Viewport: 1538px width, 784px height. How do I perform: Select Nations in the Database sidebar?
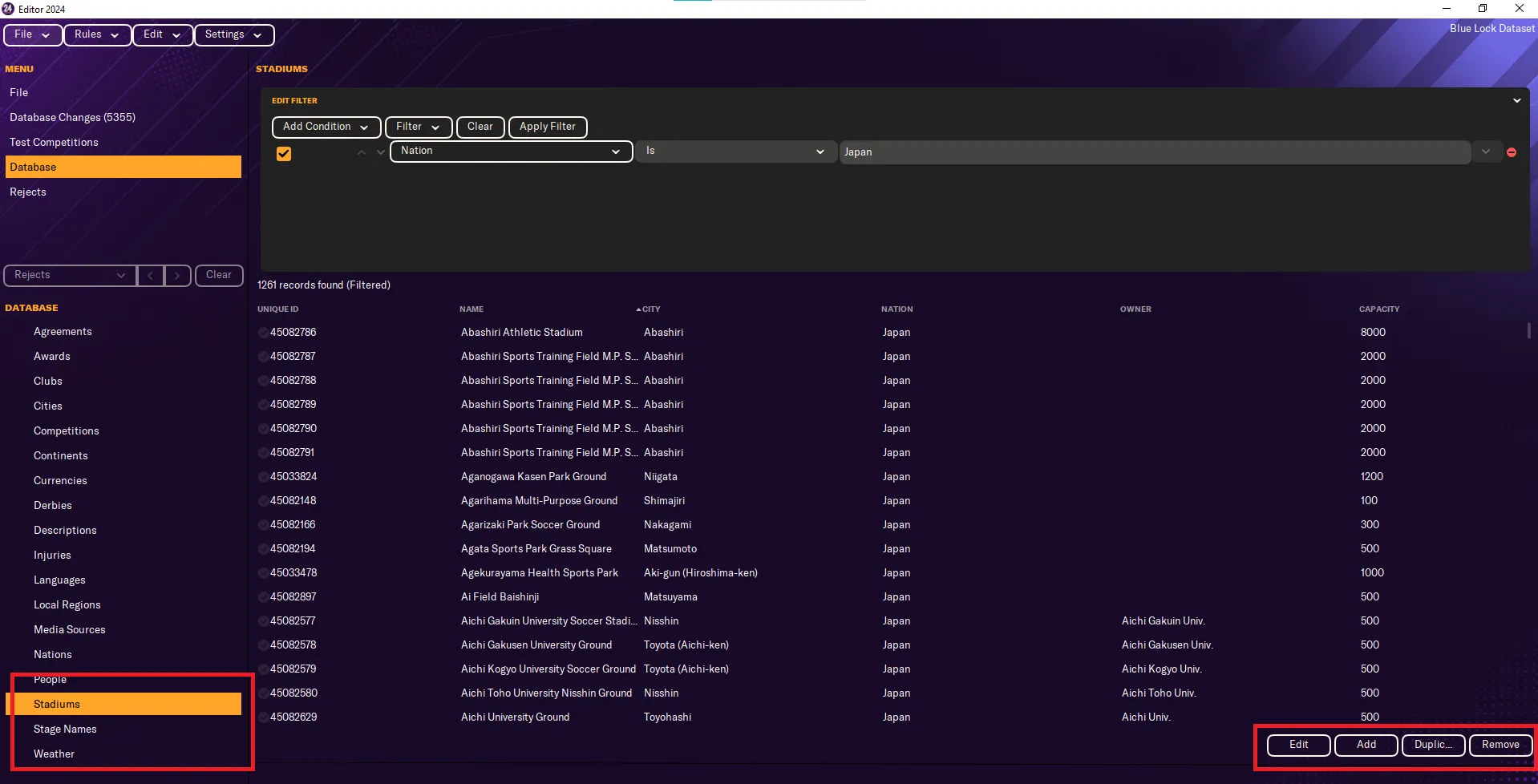pos(52,654)
